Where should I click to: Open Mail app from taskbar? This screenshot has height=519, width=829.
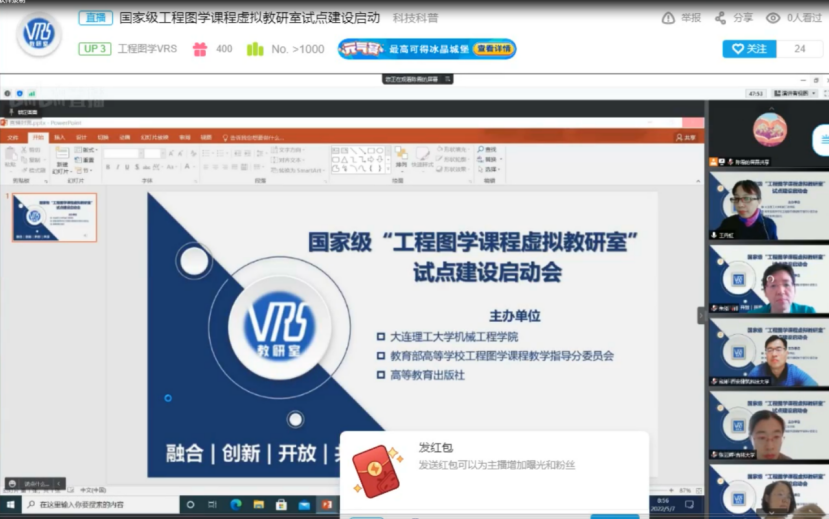click(304, 505)
